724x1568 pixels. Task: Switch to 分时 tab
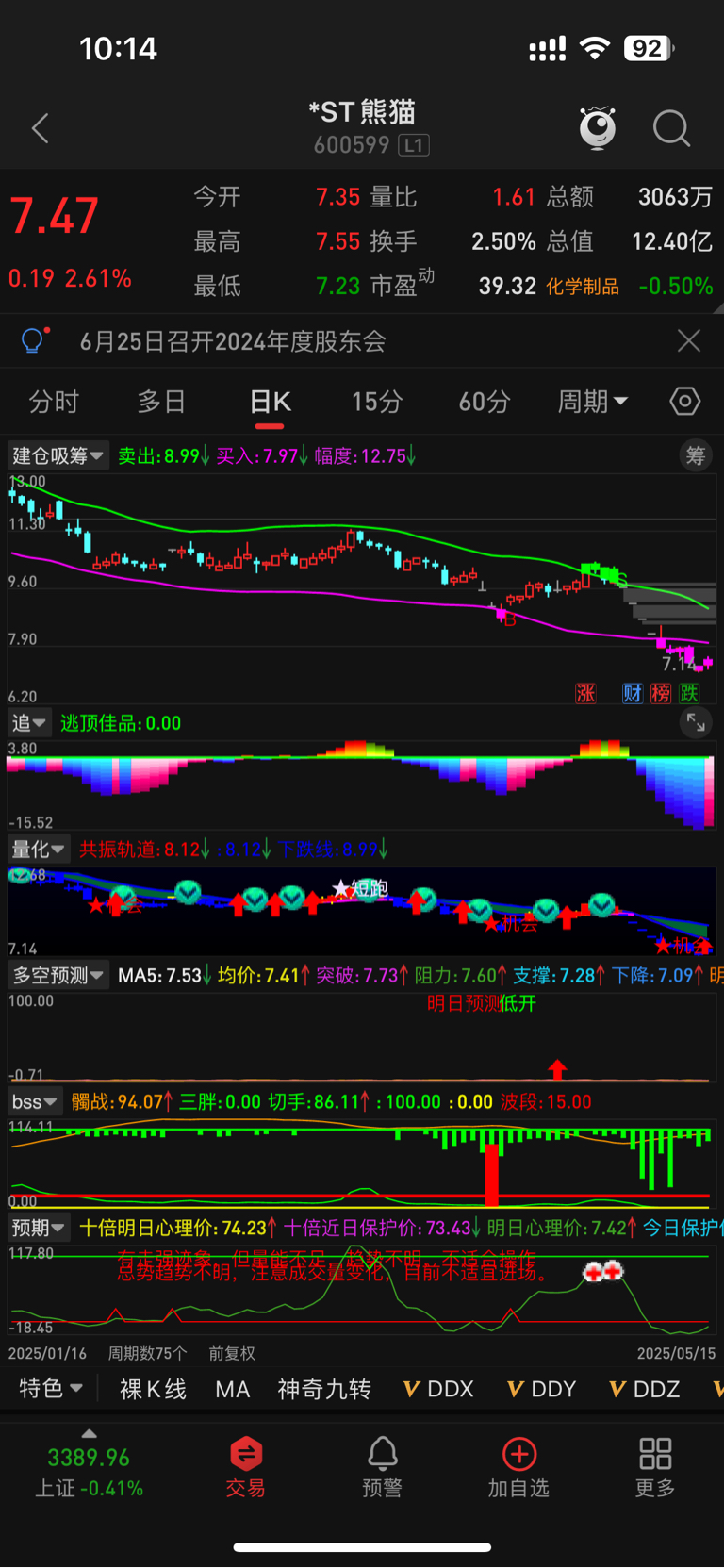pyautogui.click(x=54, y=402)
